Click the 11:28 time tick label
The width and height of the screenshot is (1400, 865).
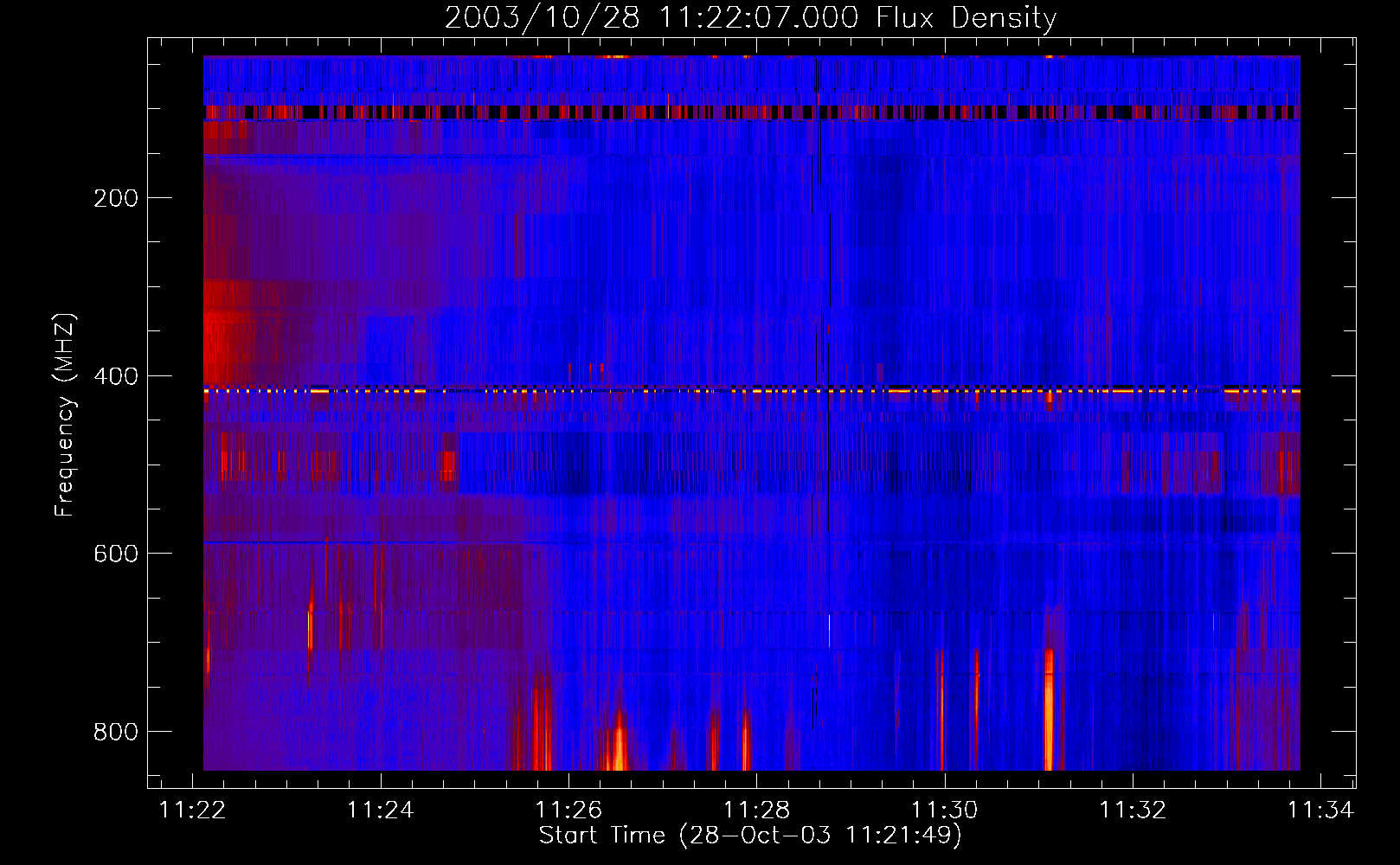coord(757,810)
